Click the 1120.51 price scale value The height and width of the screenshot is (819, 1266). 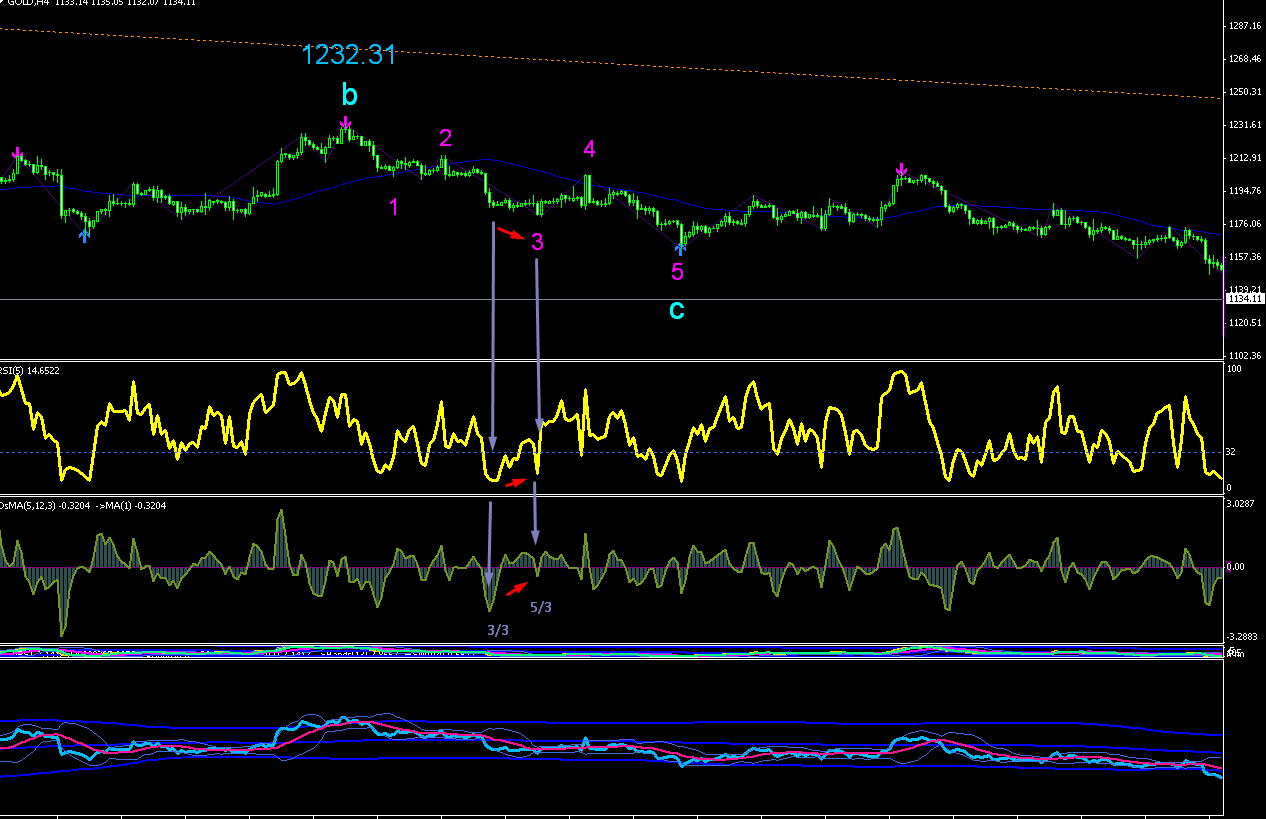(x=1245, y=322)
